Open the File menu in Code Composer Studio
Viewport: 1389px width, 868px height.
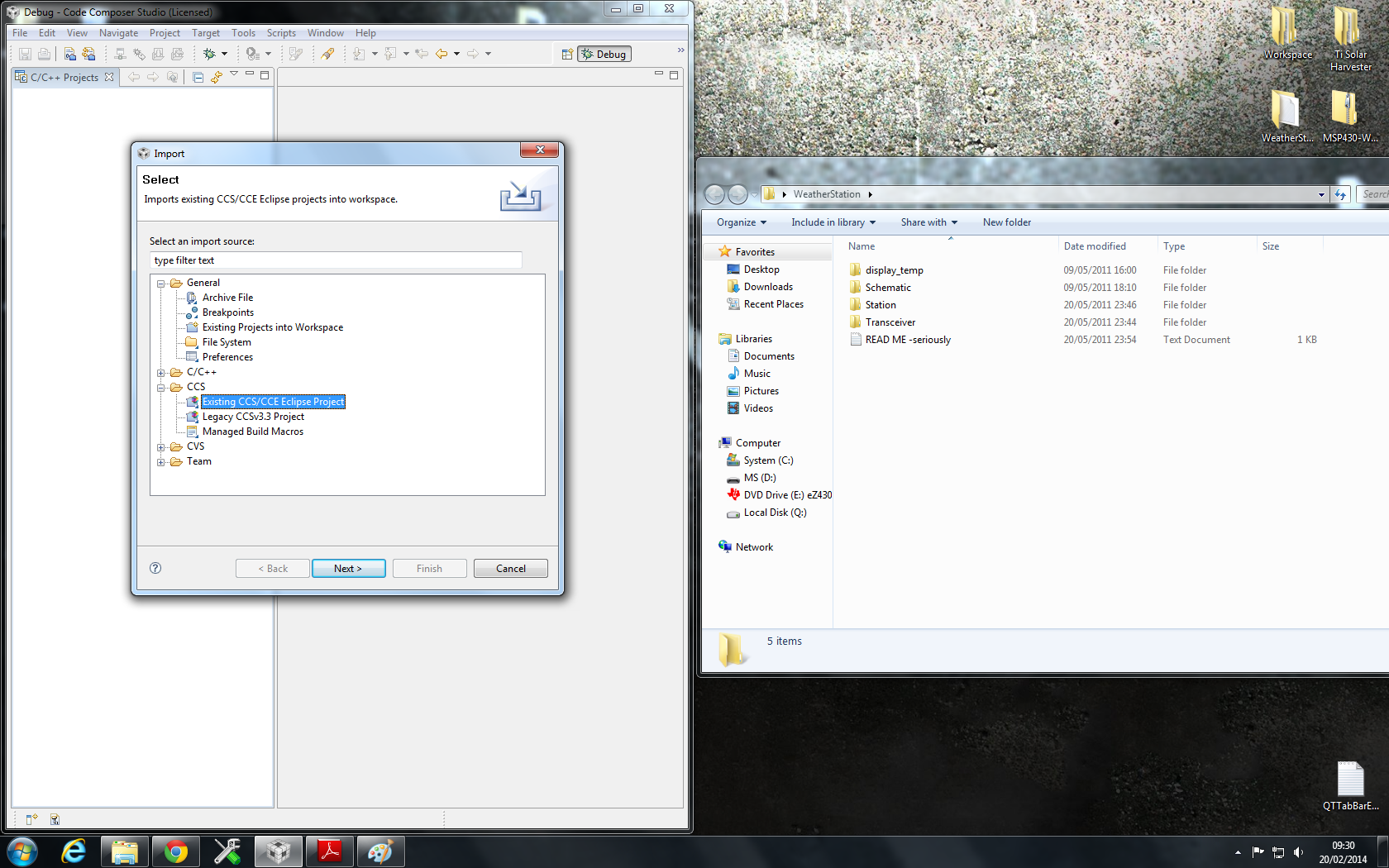tap(20, 33)
